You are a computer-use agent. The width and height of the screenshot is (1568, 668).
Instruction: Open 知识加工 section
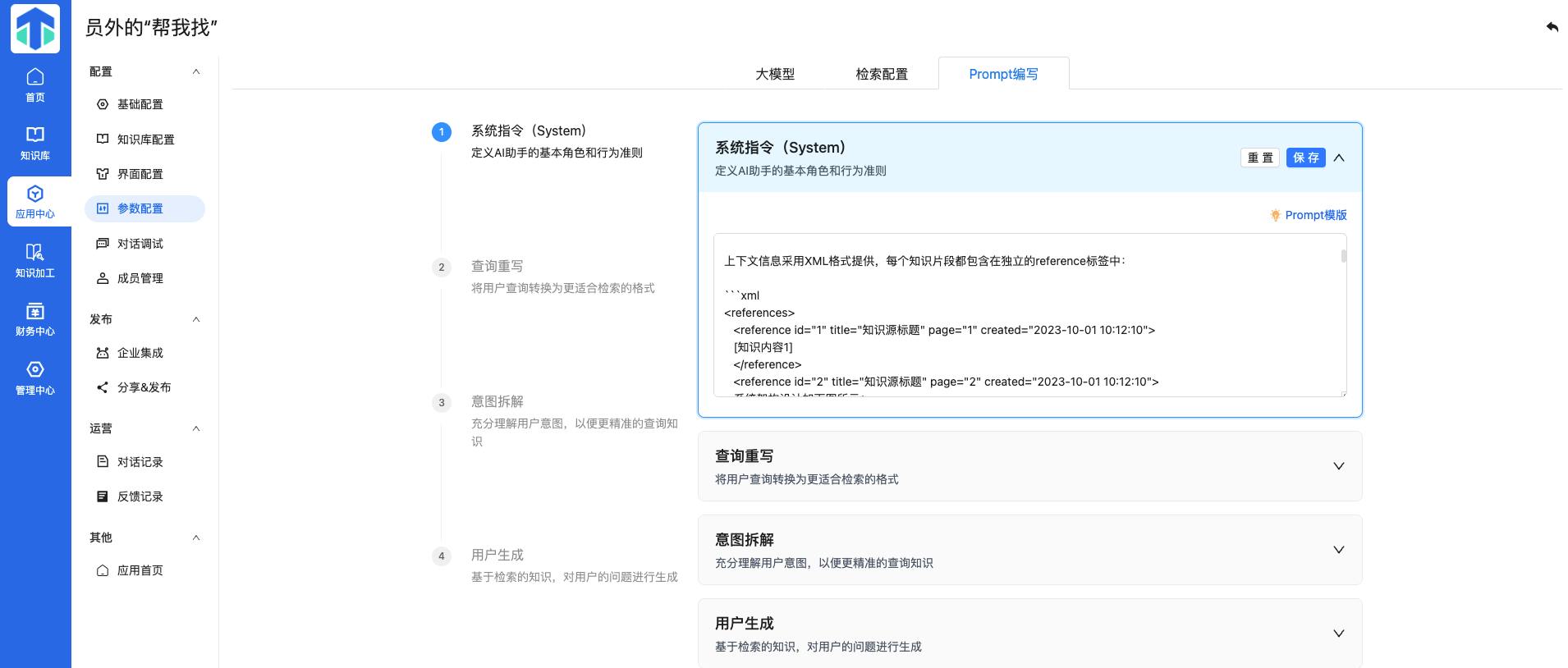pyautogui.click(x=35, y=261)
